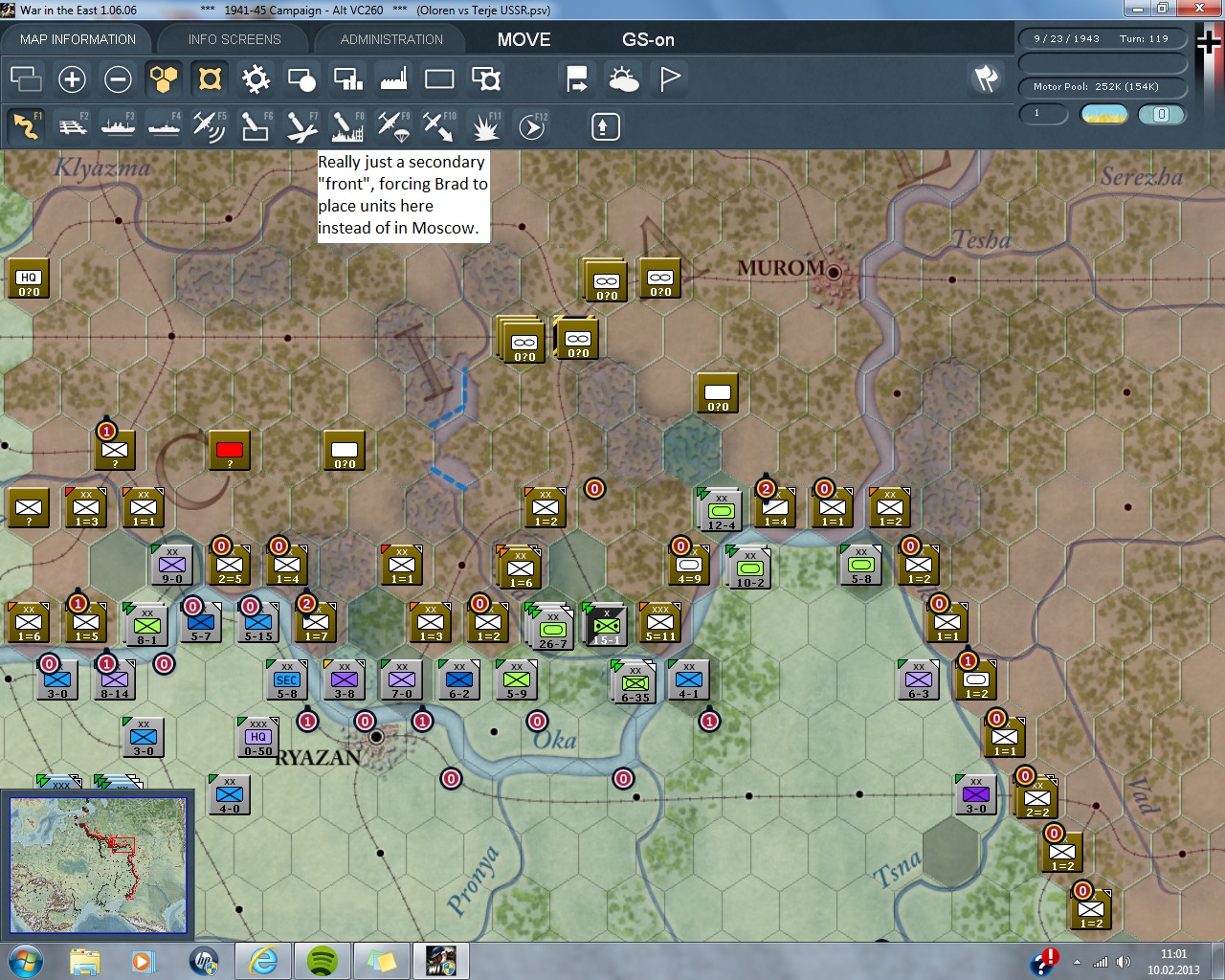Select the 12-4 green armored unit

[x=721, y=509]
